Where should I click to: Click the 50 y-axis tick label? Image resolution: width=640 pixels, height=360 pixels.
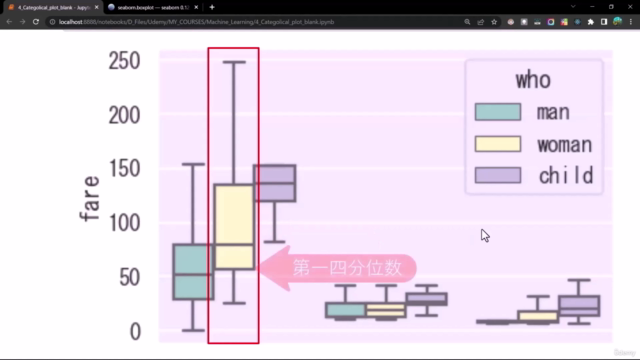(x=130, y=278)
